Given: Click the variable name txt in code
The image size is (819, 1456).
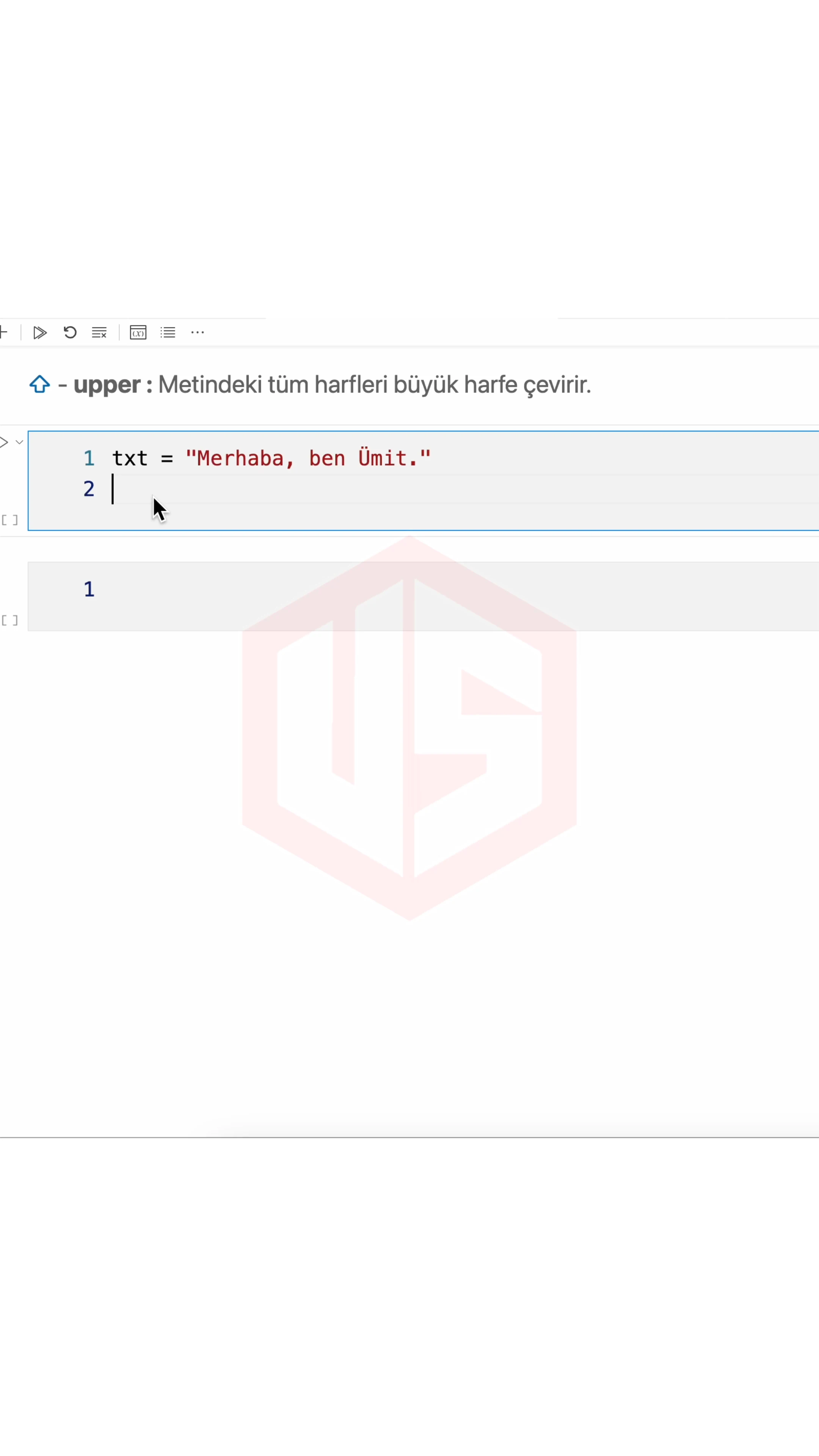Looking at the screenshot, I should [129, 458].
